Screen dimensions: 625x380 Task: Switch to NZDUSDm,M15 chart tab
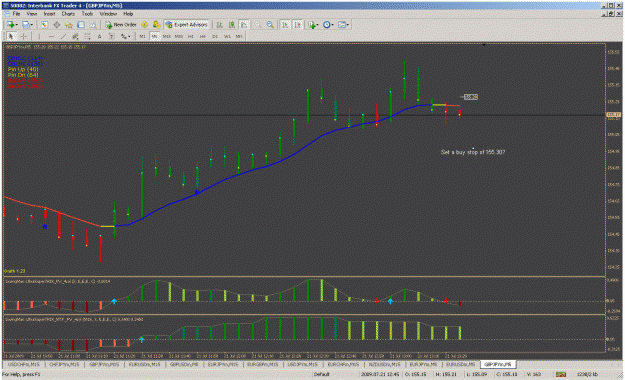pos(384,364)
